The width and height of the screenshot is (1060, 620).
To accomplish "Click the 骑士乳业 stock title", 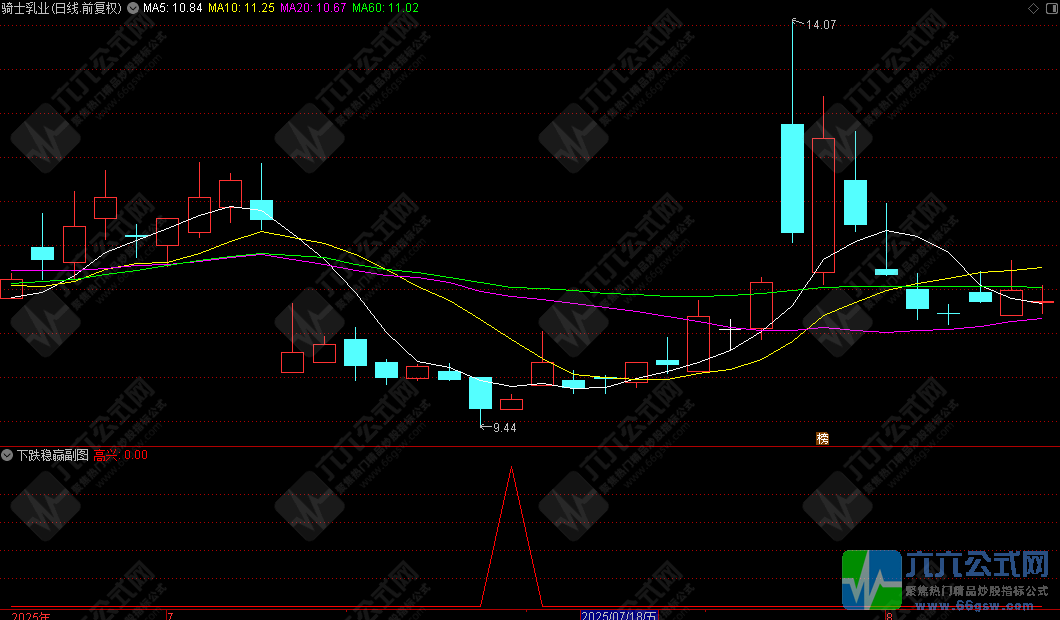I will (26, 8).
